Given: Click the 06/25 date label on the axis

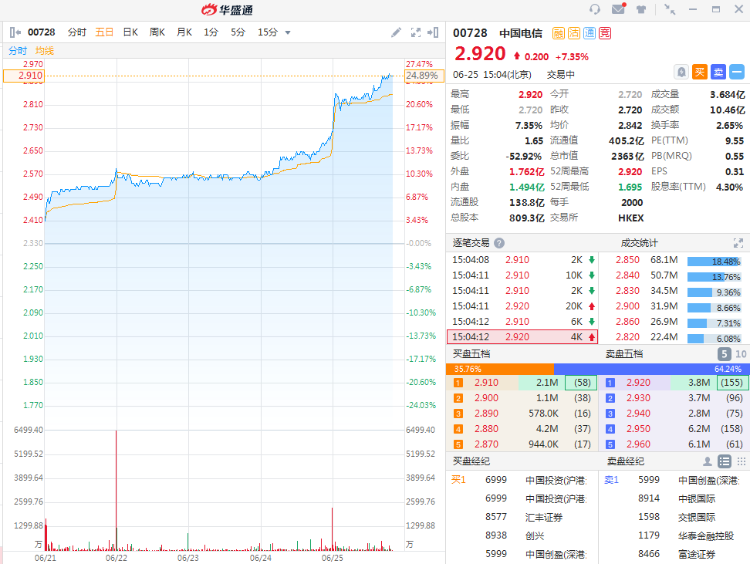Looking at the screenshot, I should [332, 558].
